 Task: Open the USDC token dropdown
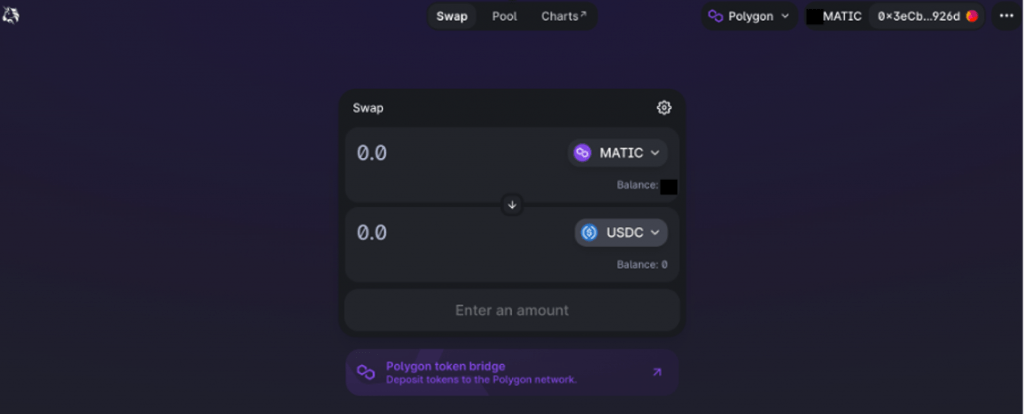[x=621, y=233]
